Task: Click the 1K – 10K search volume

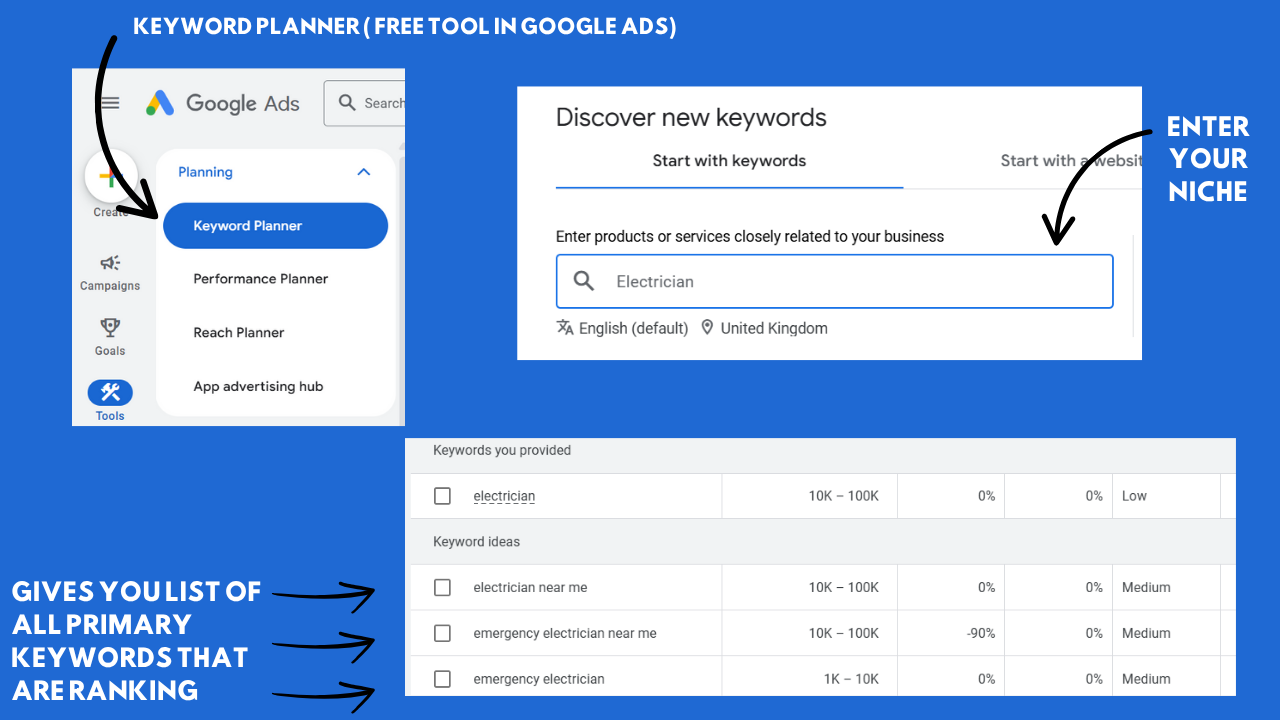Action: 851,679
